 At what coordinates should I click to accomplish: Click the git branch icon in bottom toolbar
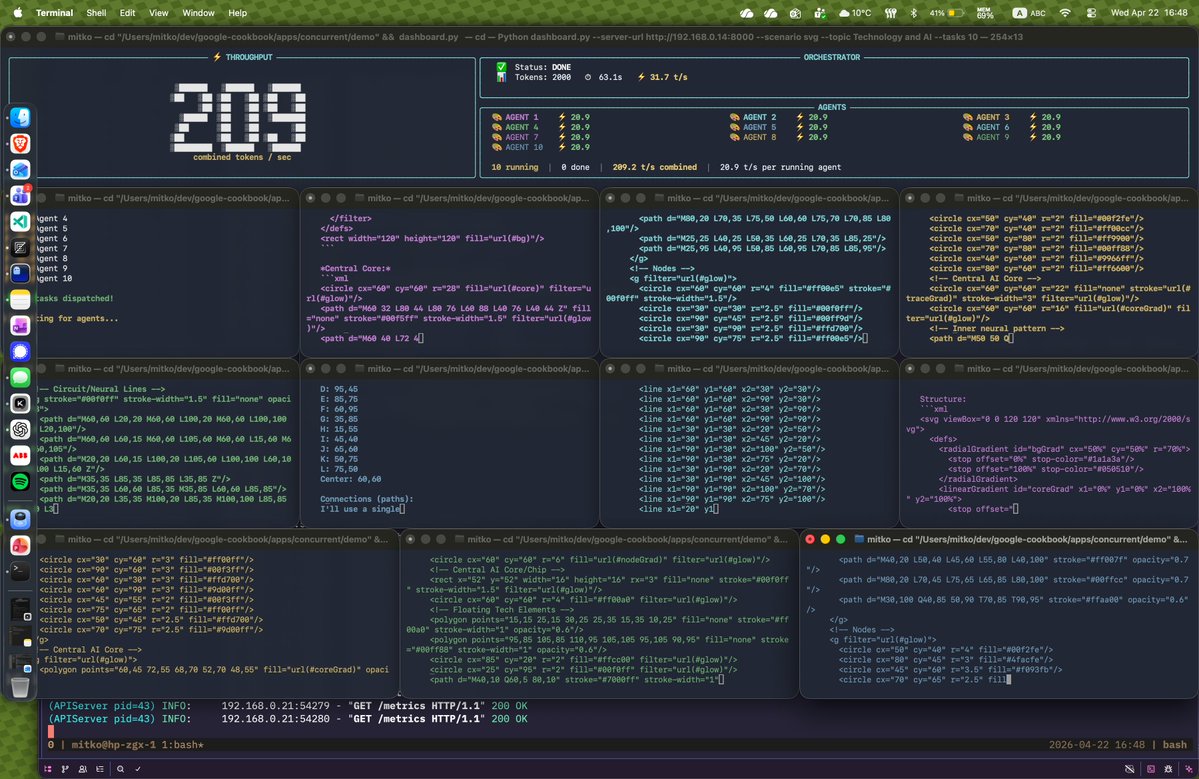click(65, 769)
